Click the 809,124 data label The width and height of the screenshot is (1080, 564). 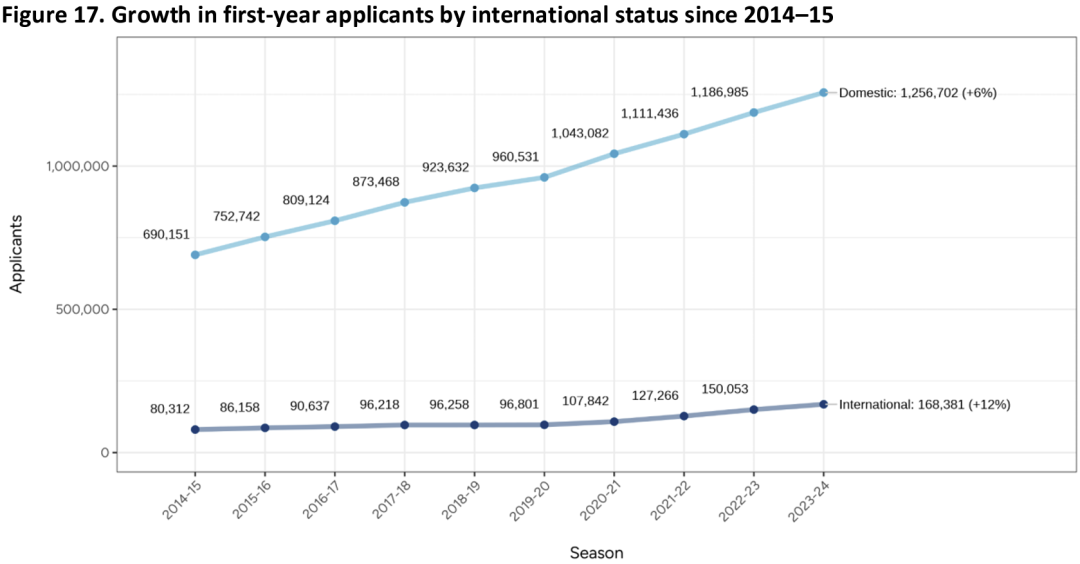(x=306, y=200)
